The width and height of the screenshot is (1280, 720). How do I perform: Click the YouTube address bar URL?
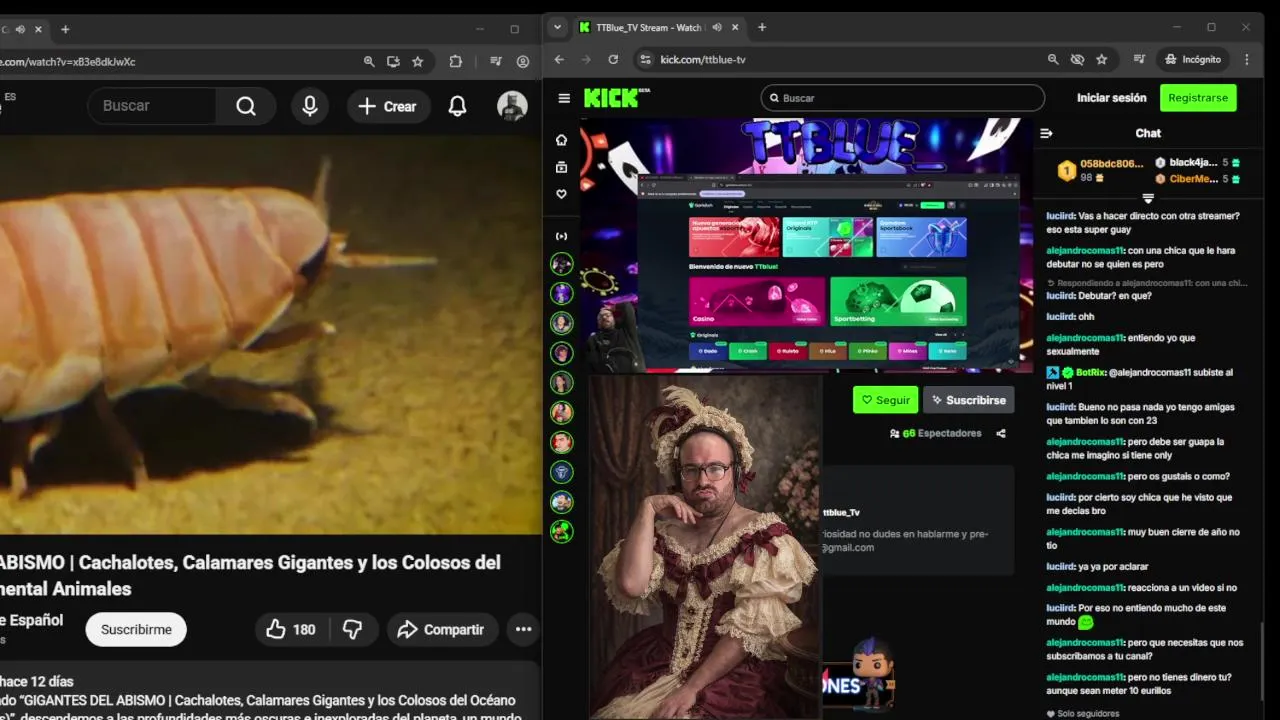(68, 61)
